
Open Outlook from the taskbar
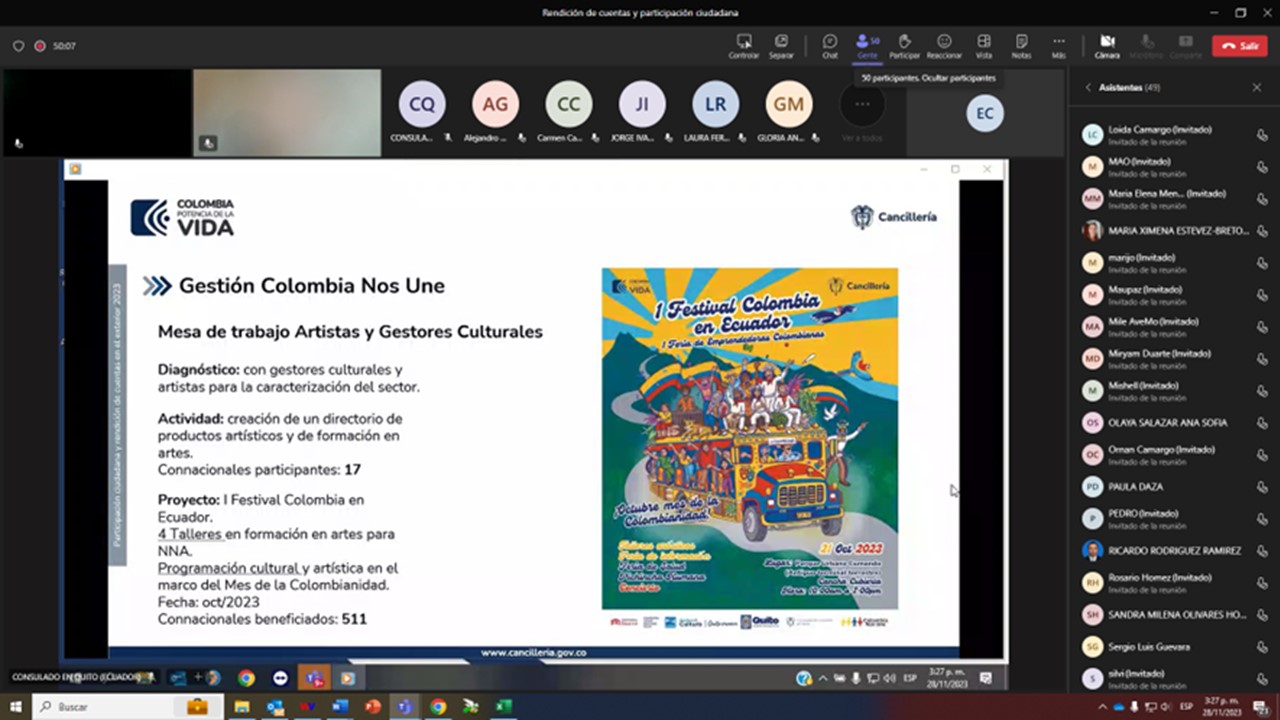click(x=275, y=706)
